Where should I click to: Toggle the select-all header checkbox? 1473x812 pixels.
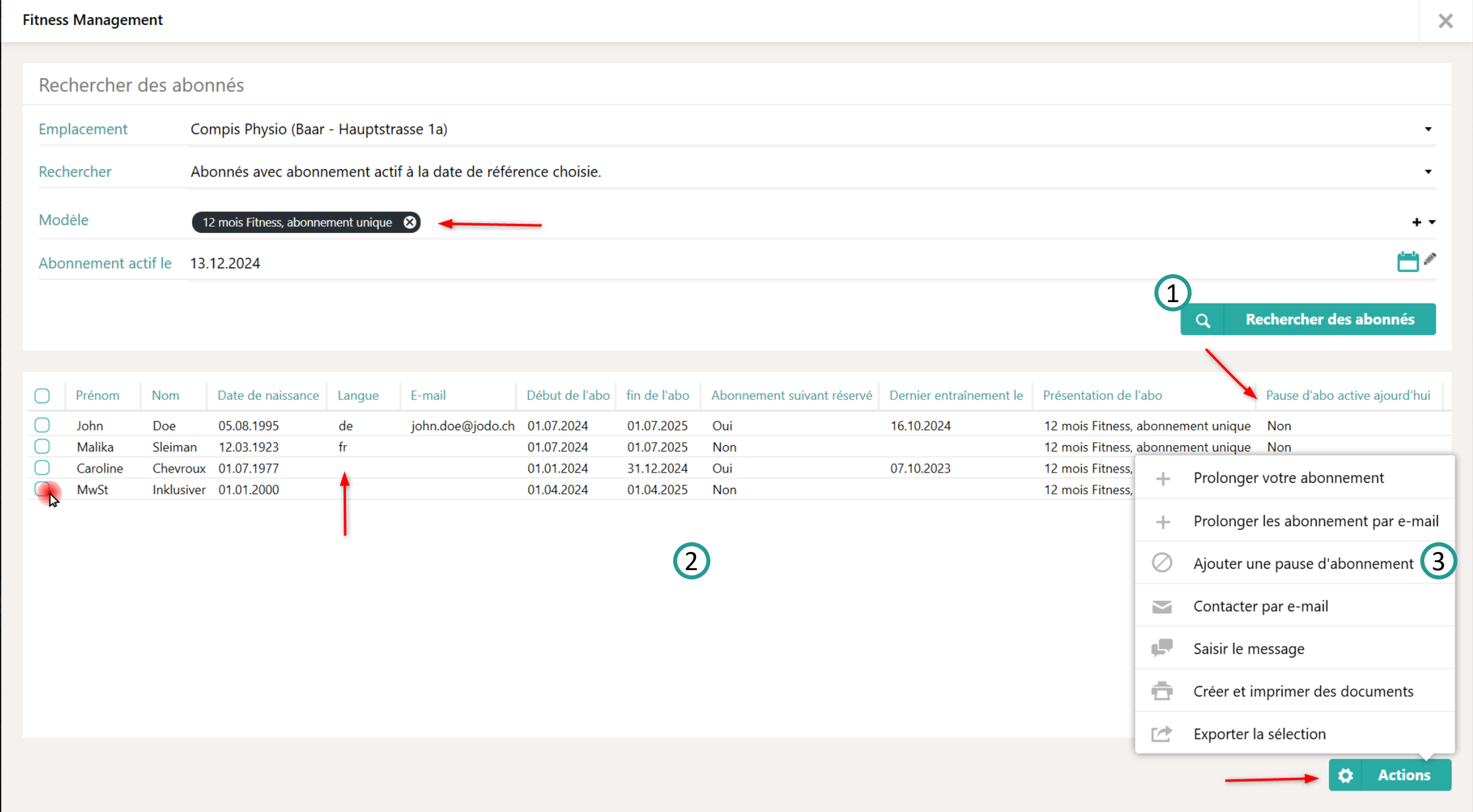coord(42,396)
